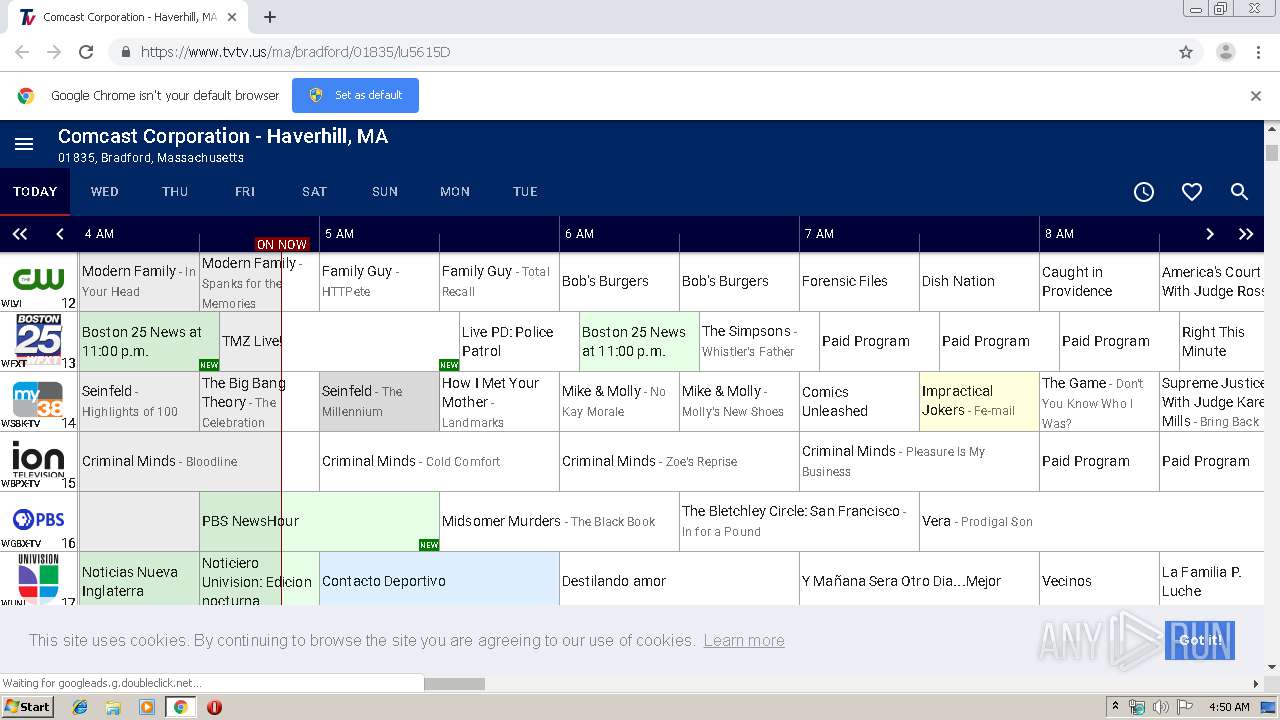Close the Comcast Corporation tab
1280x720 pixels.
(x=232, y=17)
